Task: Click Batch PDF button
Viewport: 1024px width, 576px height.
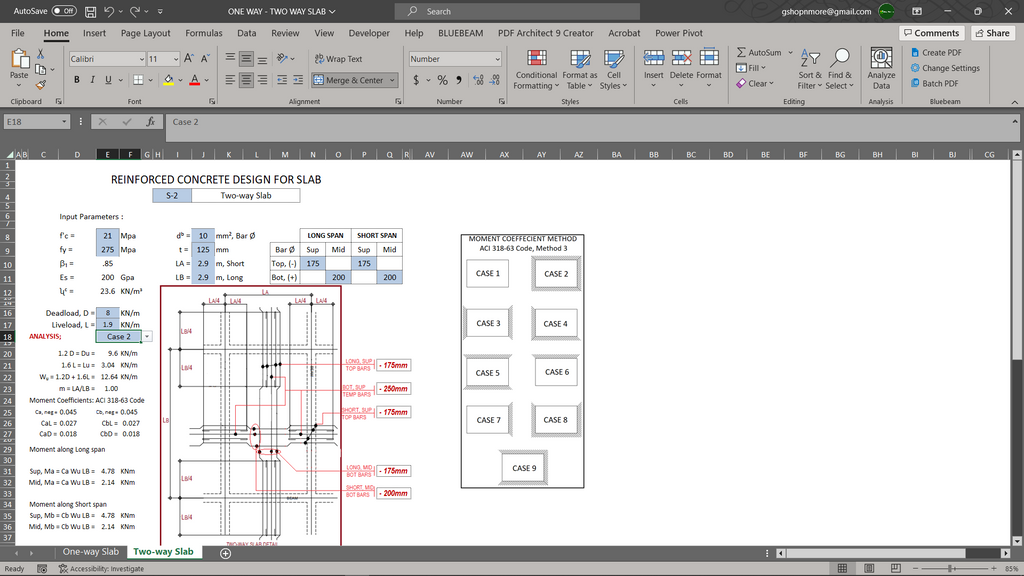Action: (935, 84)
